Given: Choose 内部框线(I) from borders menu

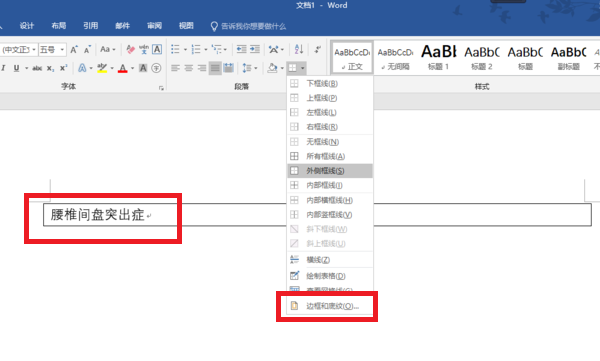Looking at the screenshot, I should pos(330,185).
